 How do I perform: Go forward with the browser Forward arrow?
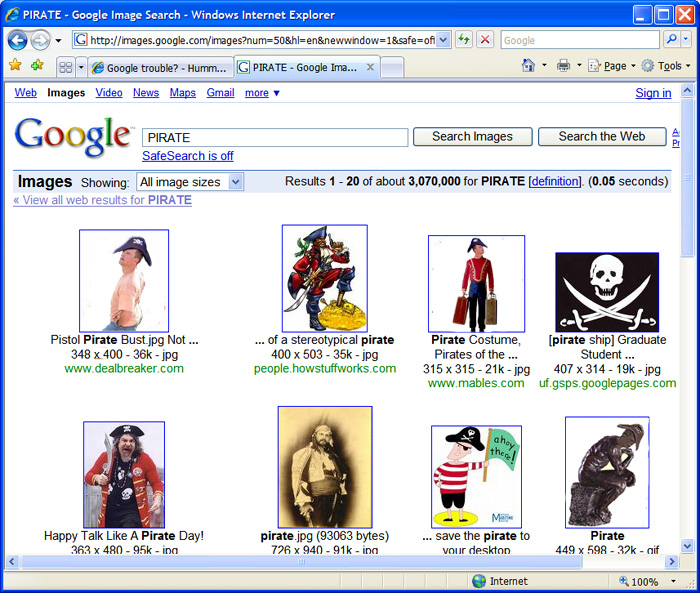tap(41, 41)
